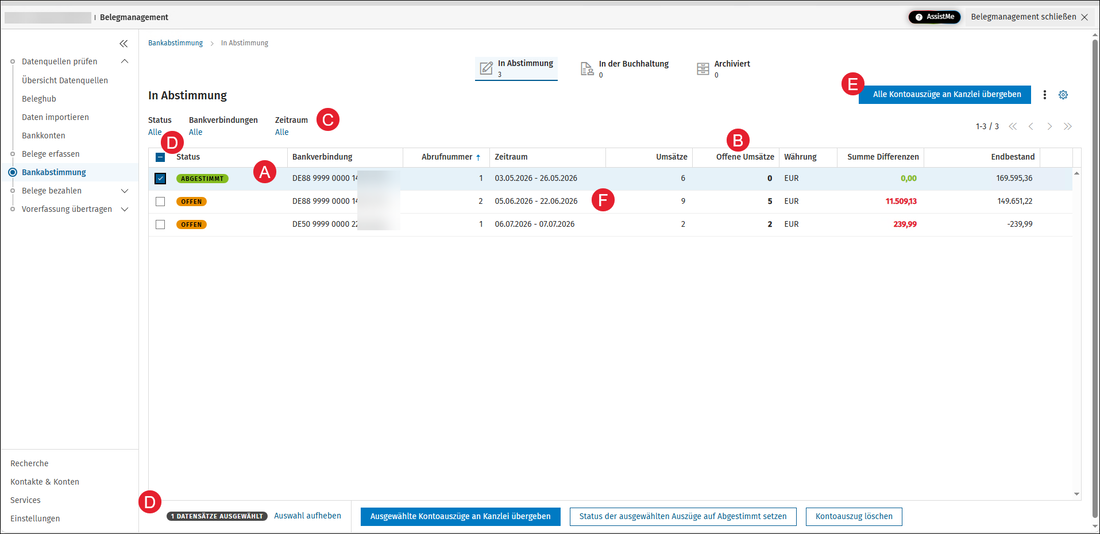1100x534 pixels.
Task: Switch to the In der Buchhaltung tab
Action: [624, 68]
